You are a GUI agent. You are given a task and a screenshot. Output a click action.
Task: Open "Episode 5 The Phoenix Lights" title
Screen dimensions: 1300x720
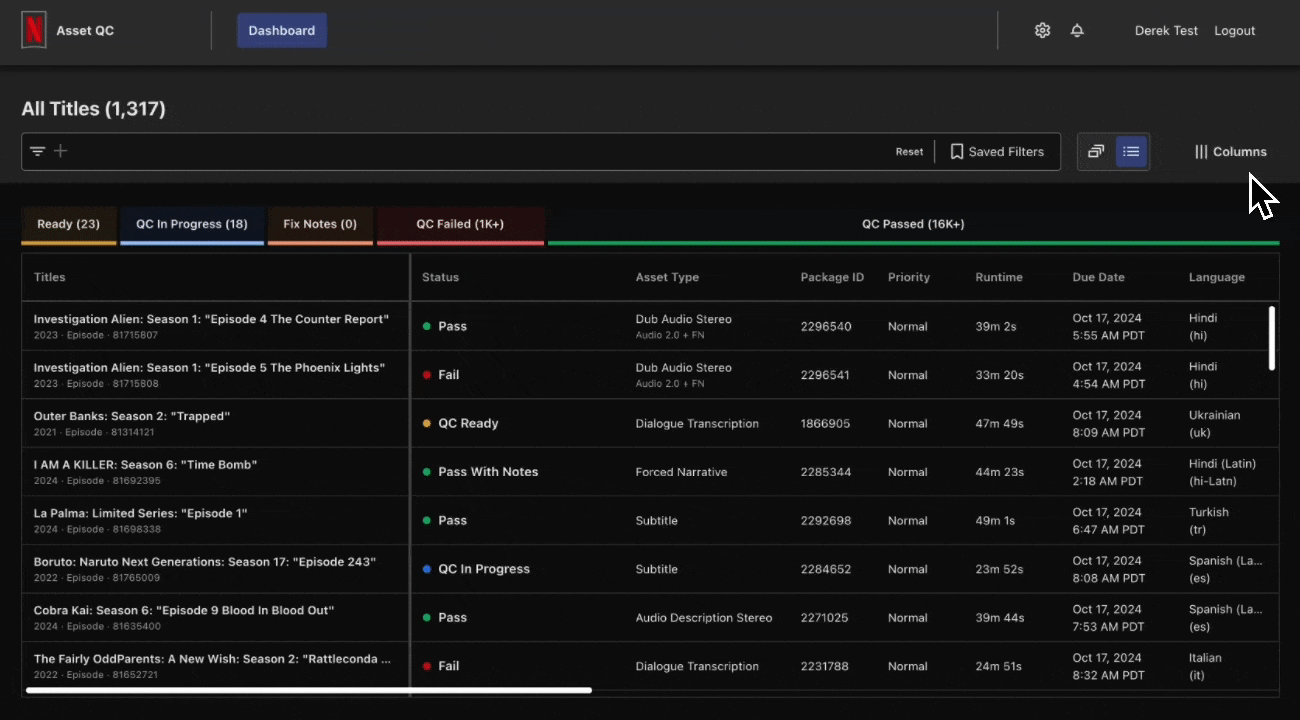(209, 368)
